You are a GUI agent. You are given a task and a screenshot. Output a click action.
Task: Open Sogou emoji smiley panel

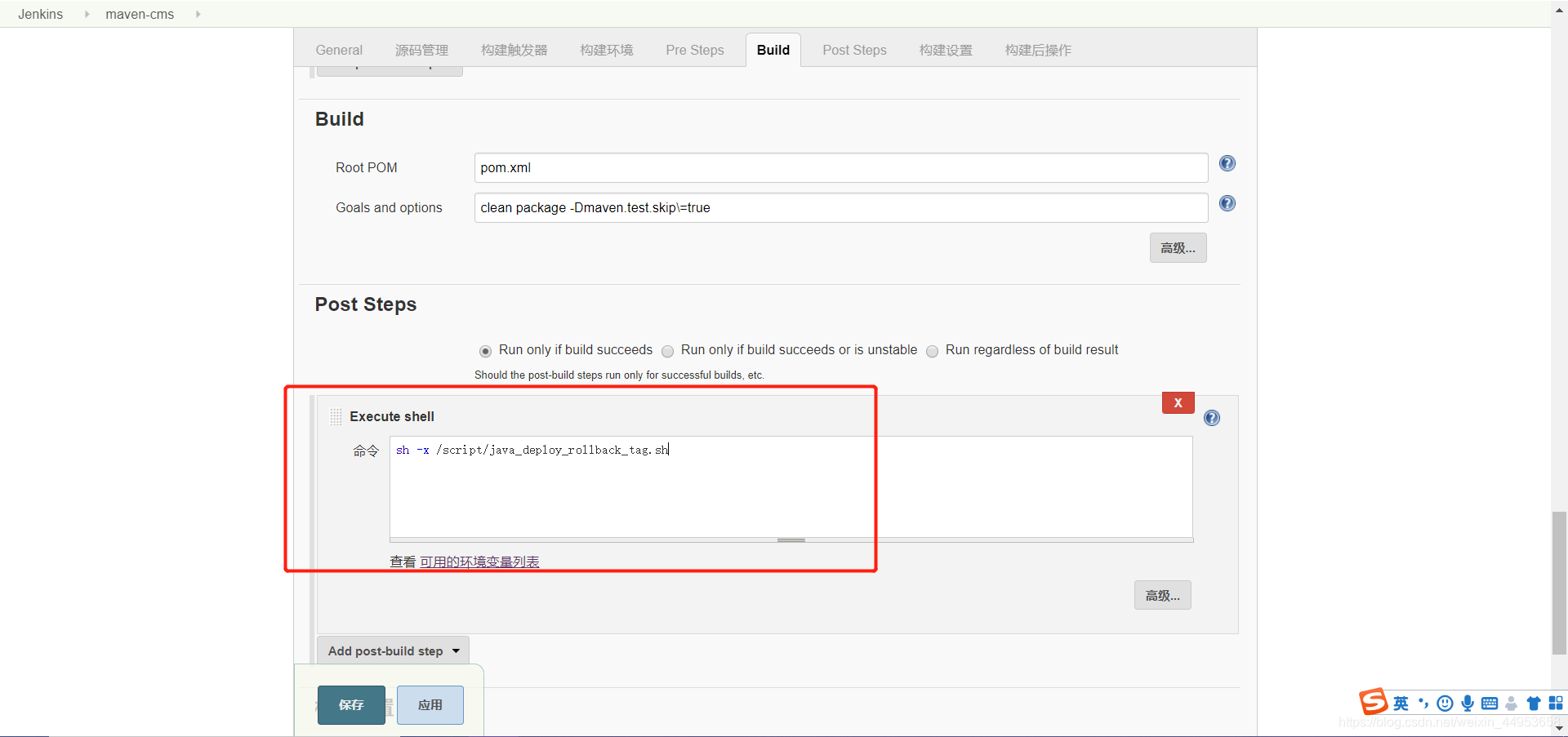click(x=1445, y=704)
